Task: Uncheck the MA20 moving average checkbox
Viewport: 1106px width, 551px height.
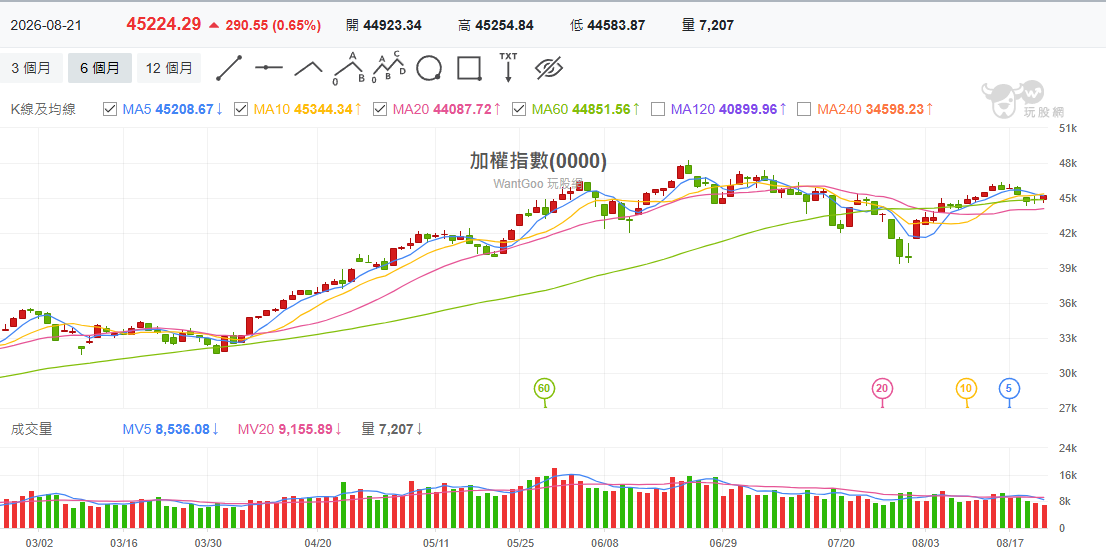Action: coord(379,109)
